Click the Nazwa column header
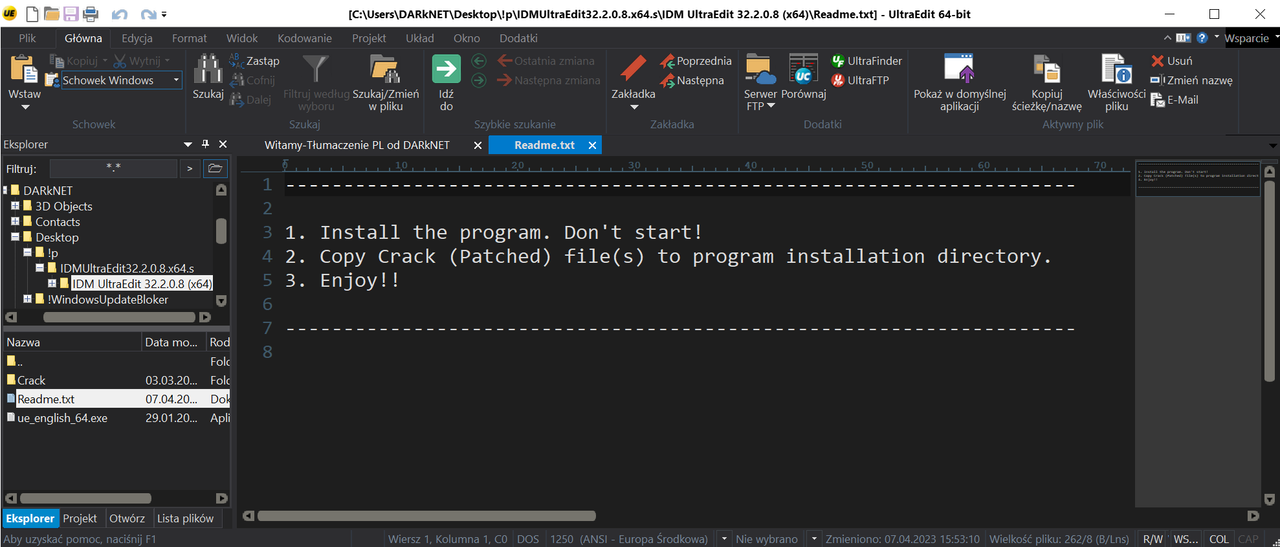The width and height of the screenshot is (1280, 547). [x=72, y=342]
